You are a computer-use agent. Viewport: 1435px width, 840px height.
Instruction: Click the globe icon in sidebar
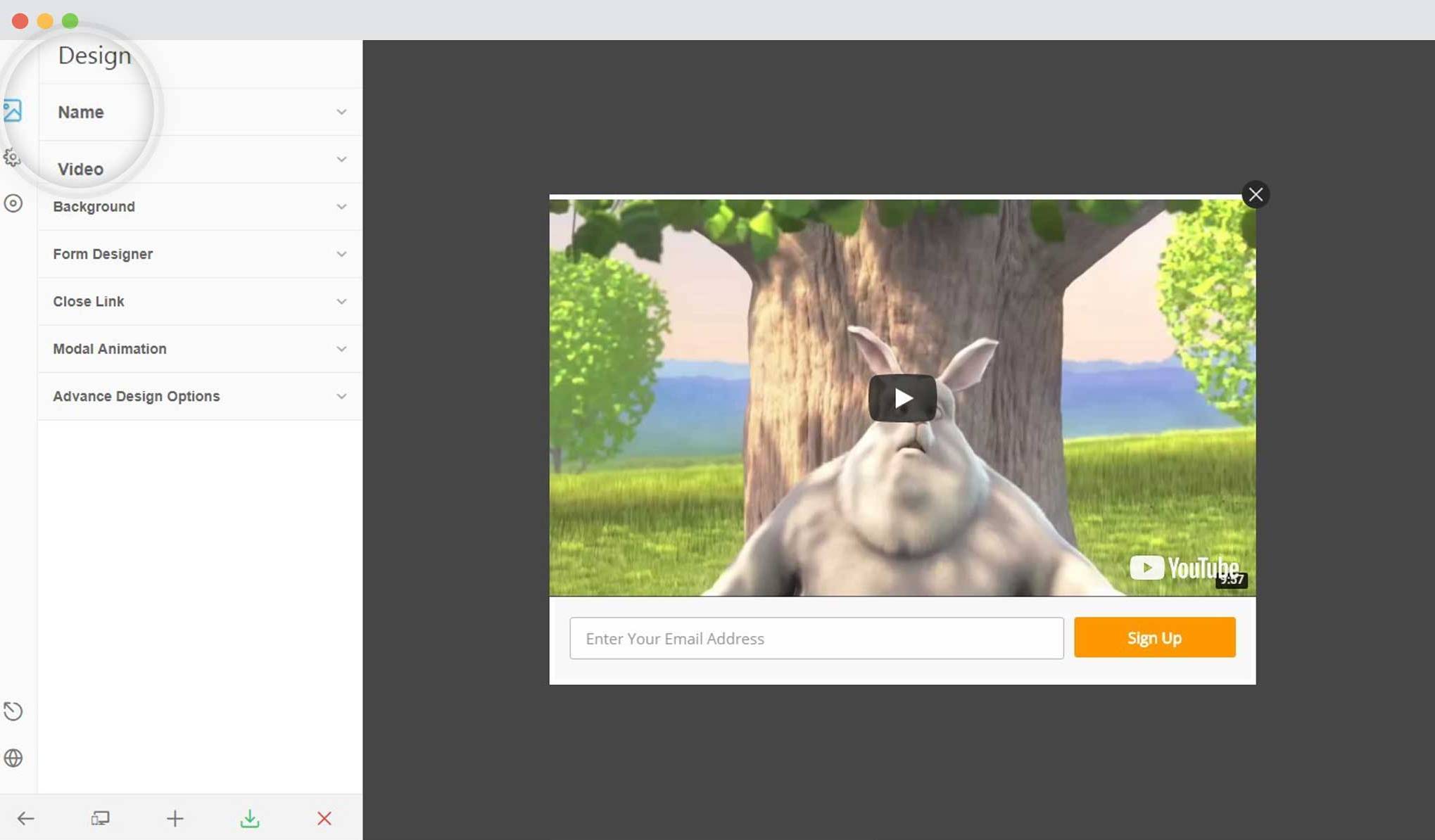click(13, 758)
